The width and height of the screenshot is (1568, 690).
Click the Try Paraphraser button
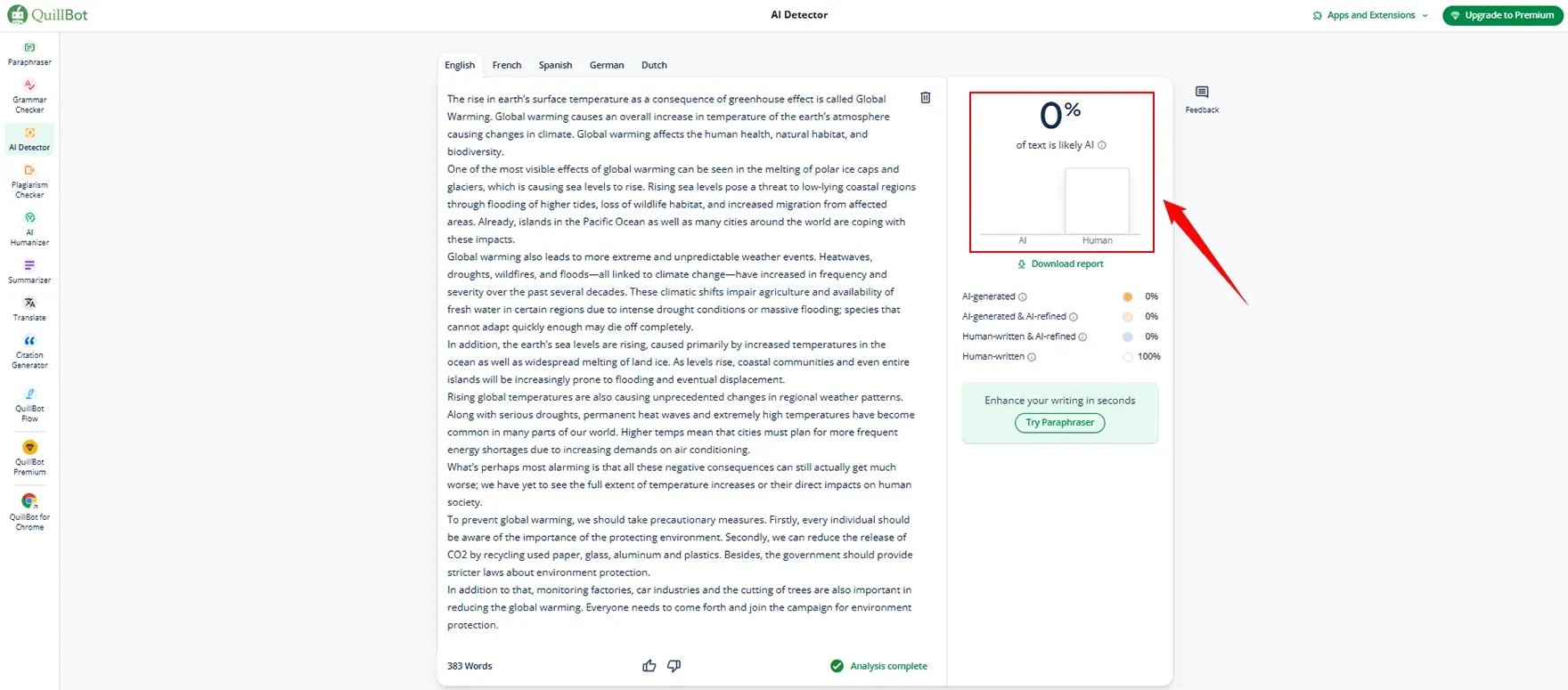tap(1060, 423)
